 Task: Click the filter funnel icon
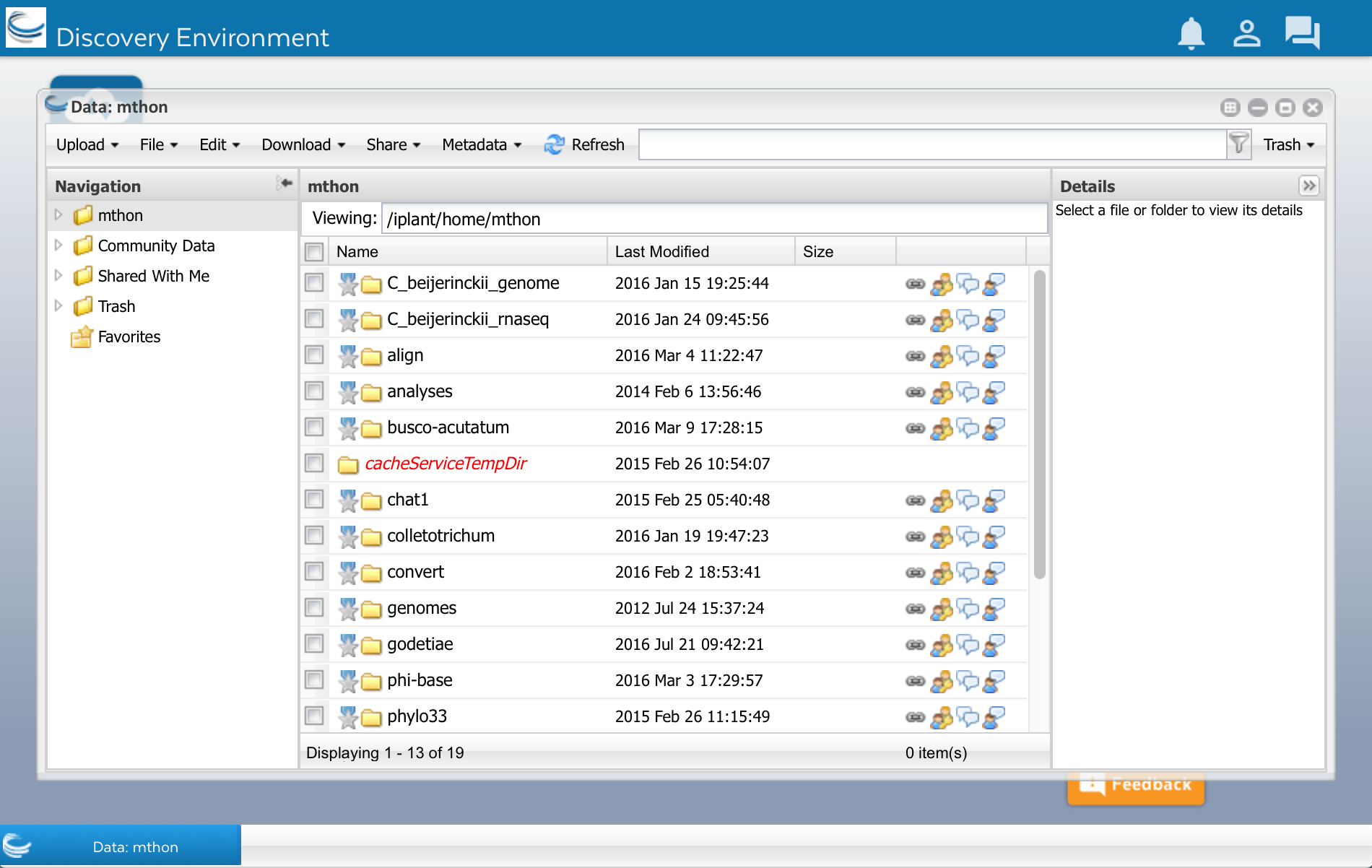(x=1239, y=144)
